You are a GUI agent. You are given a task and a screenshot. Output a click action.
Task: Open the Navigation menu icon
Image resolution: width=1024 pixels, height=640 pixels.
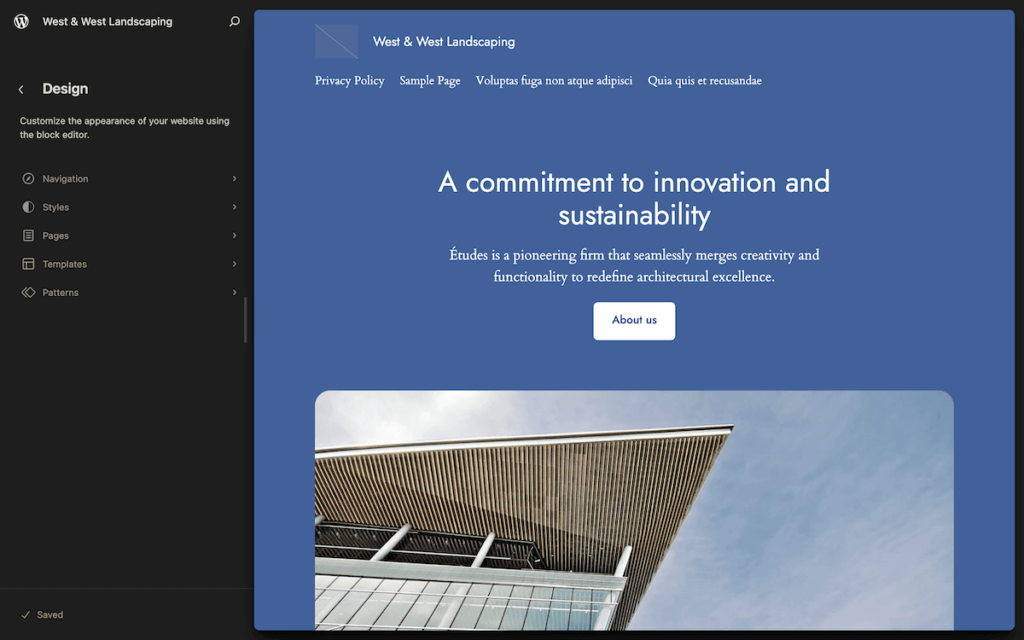27,178
